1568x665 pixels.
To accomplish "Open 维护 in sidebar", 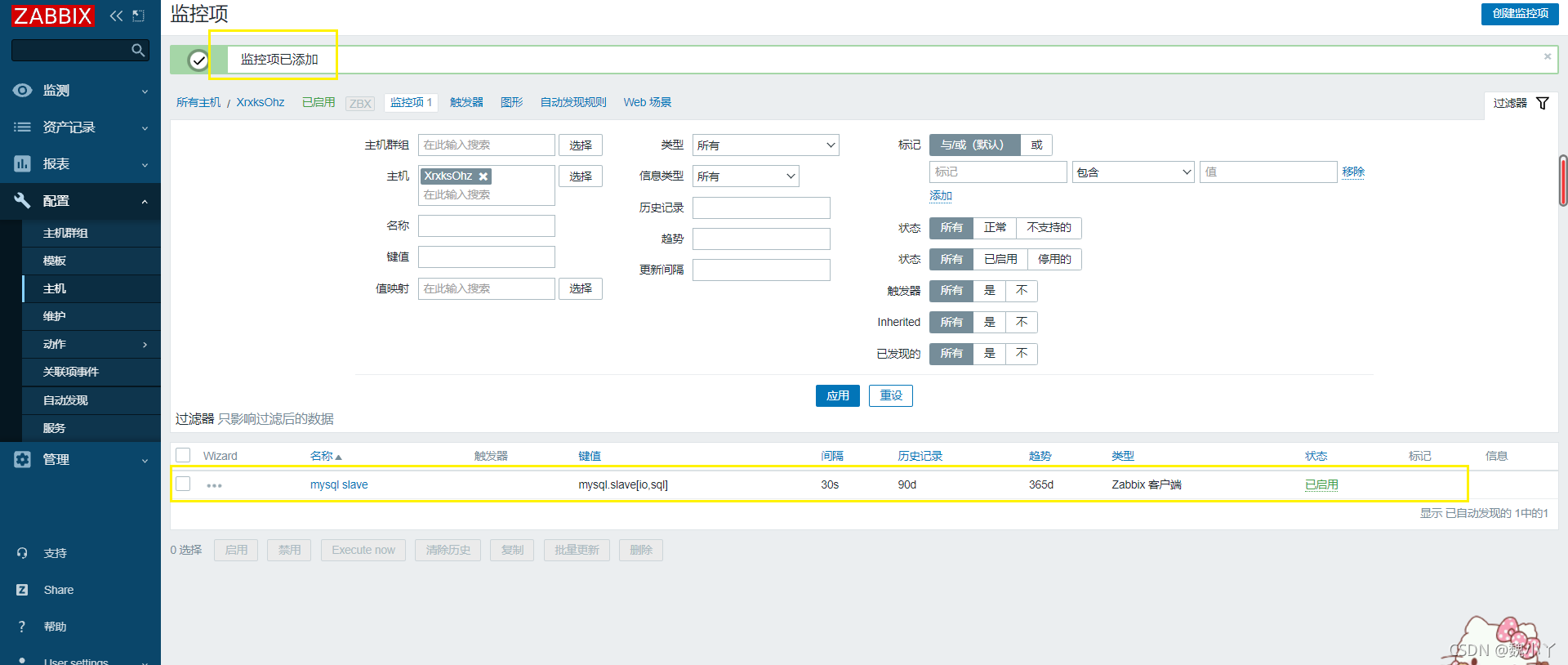I will (55, 316).
